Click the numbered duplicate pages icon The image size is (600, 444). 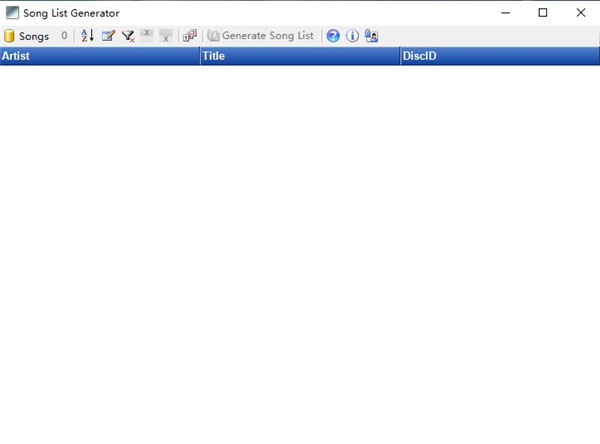pyautogui.click(x=190, y=36)
